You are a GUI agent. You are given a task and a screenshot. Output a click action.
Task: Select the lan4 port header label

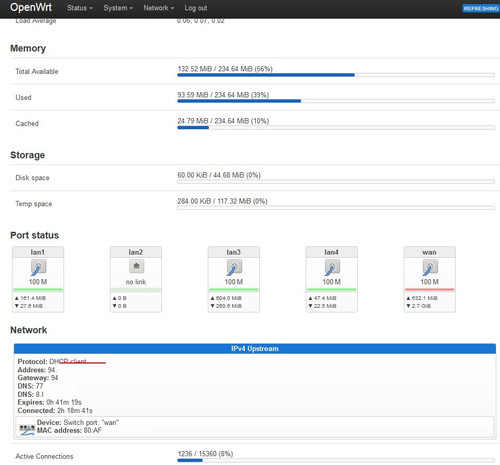pyautogui.click(x=332, y=252)
